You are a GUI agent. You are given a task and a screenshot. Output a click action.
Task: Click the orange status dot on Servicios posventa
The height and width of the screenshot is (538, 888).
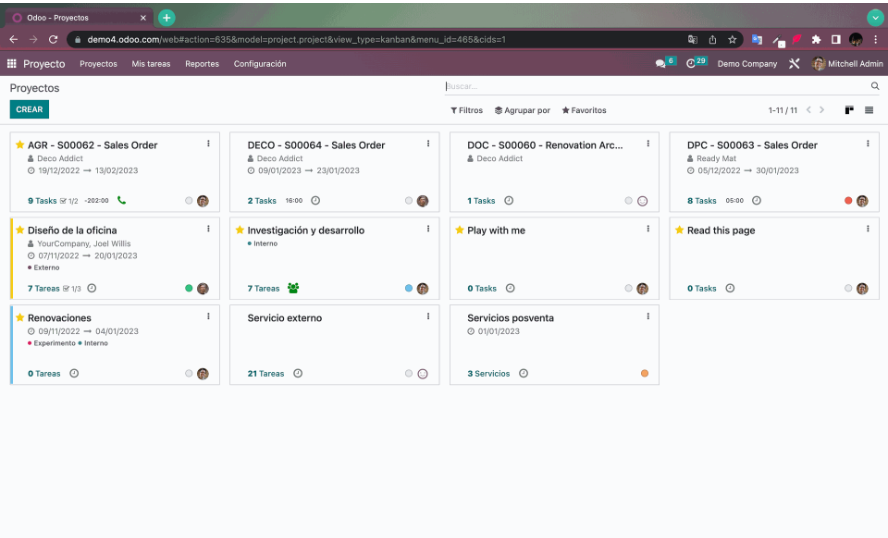(x=644, y=373)
